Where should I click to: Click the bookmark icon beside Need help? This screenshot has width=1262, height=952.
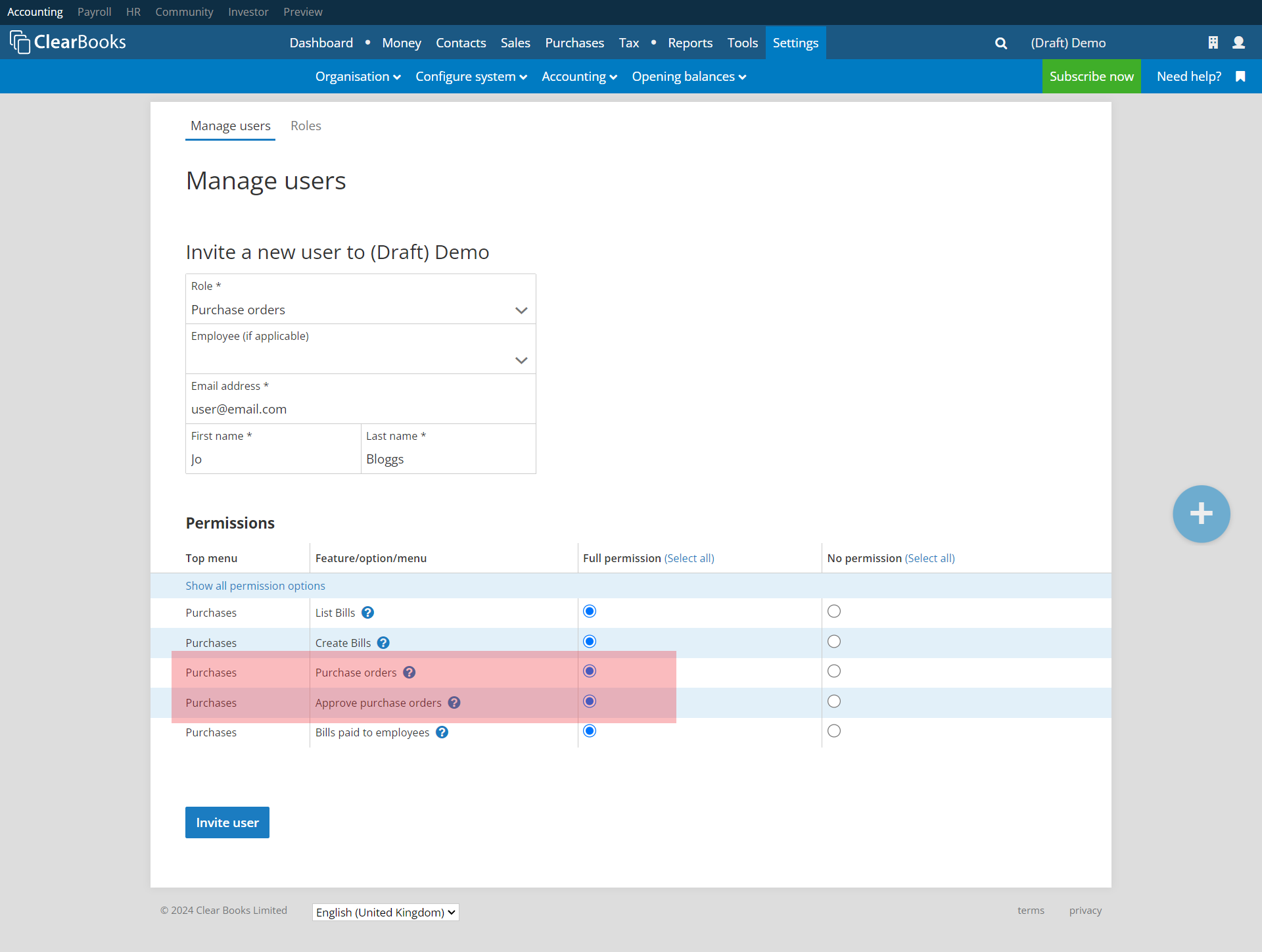pyautogui.click(x=1240, y=77)
